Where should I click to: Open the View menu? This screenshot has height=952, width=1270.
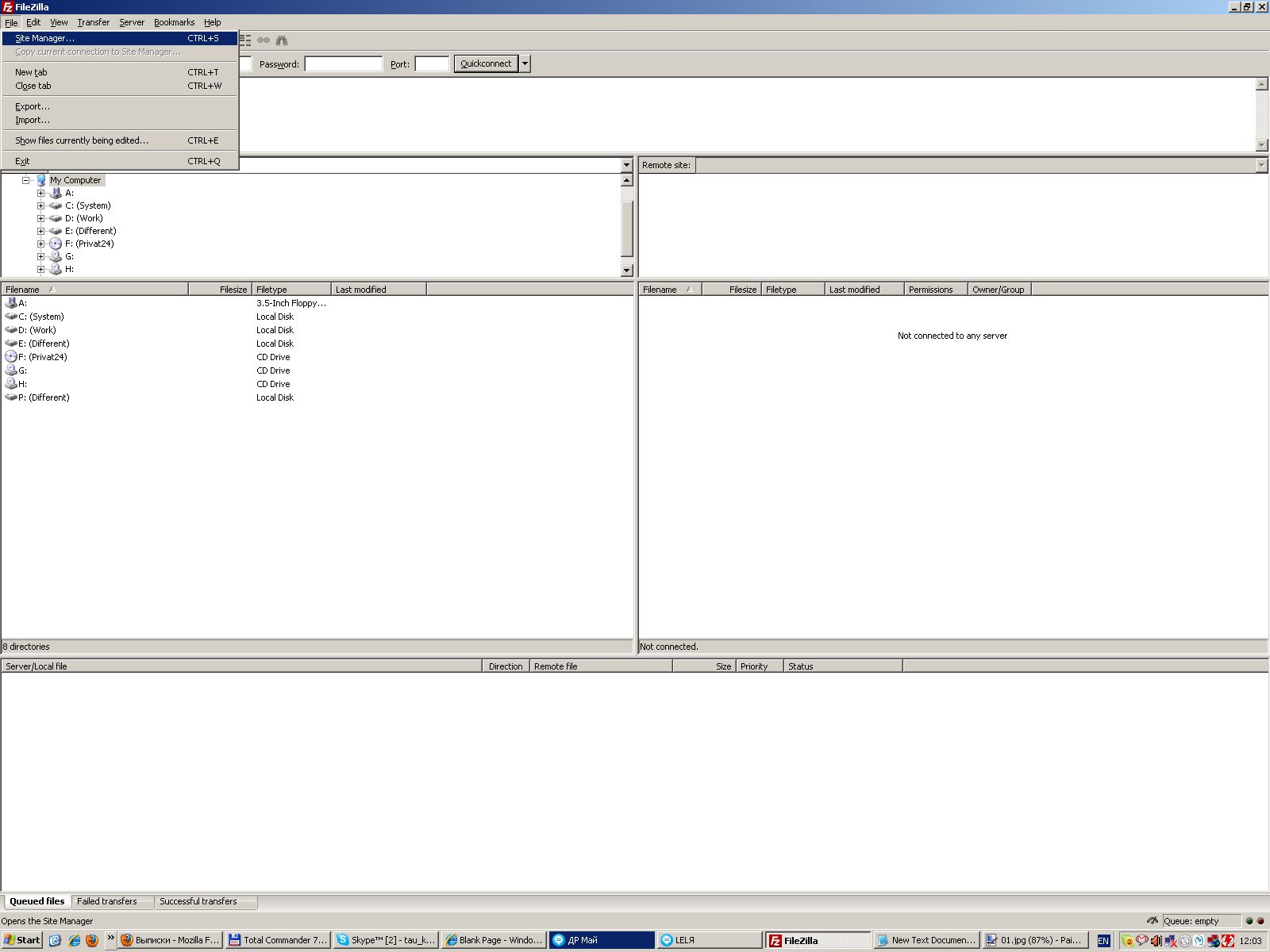click(x=60, y=22)
